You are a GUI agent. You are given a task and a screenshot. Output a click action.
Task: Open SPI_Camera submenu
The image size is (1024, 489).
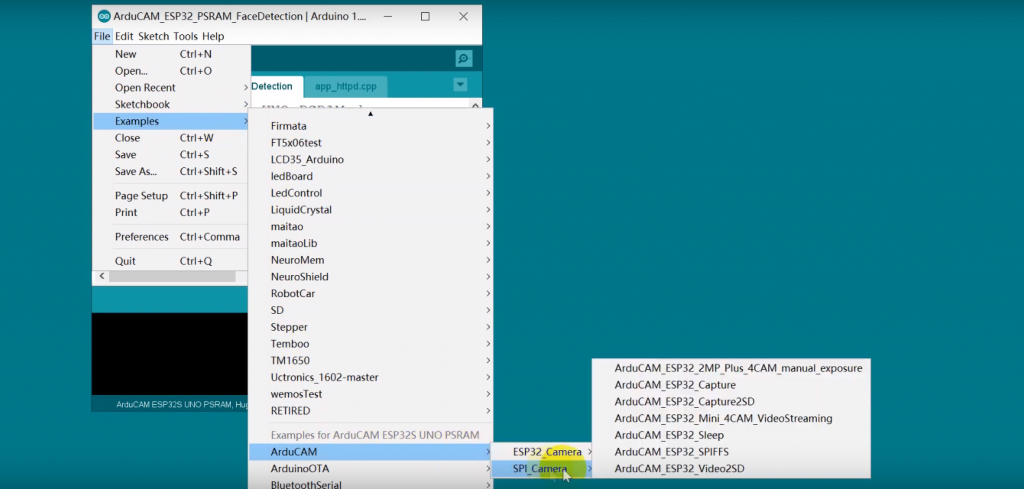pyautogui.click(x=543, y=469)
